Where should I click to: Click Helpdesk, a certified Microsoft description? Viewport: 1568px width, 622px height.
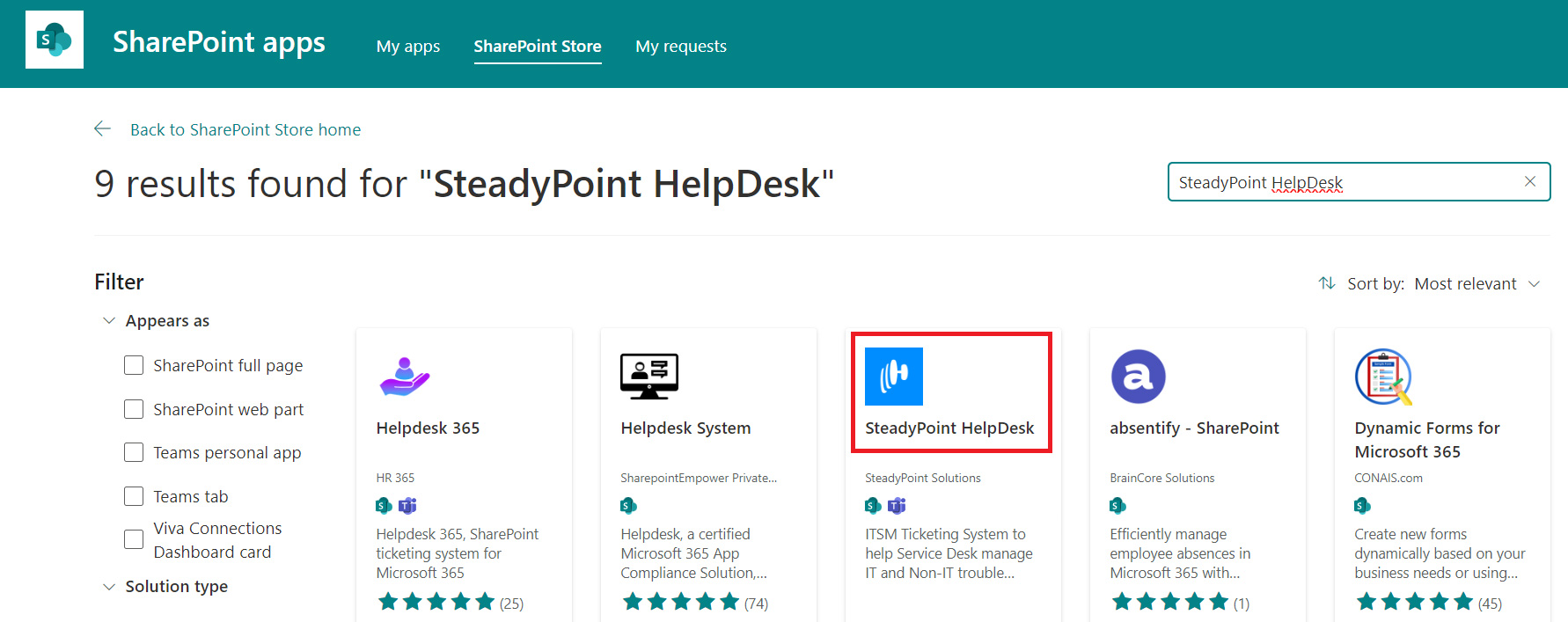(x=694, y=553)
